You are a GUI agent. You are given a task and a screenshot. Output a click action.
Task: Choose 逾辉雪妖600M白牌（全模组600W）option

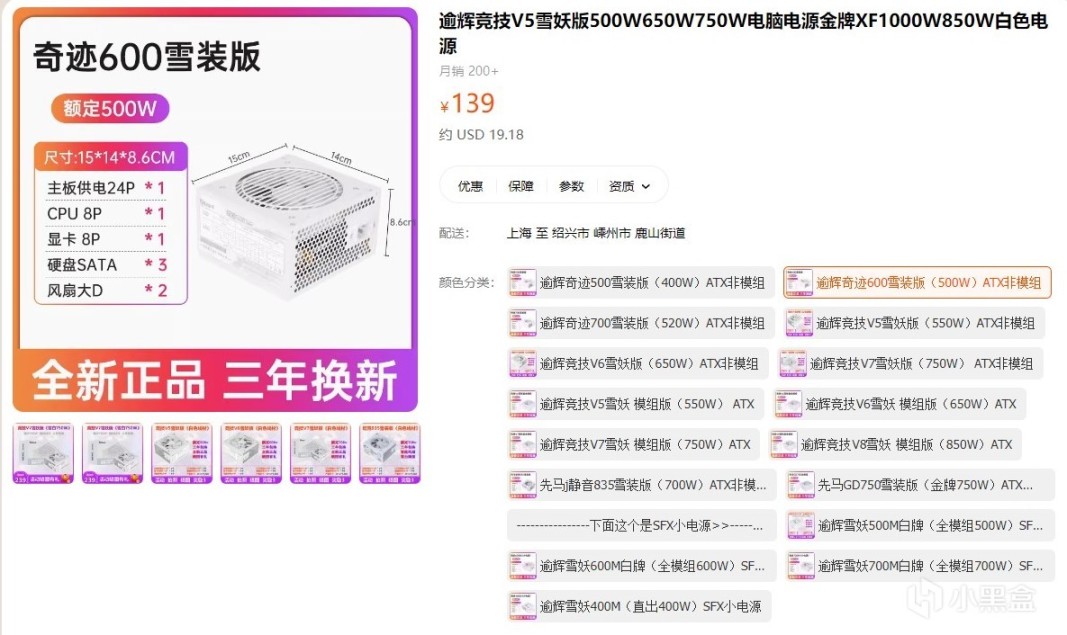click(x=641, y=566)
